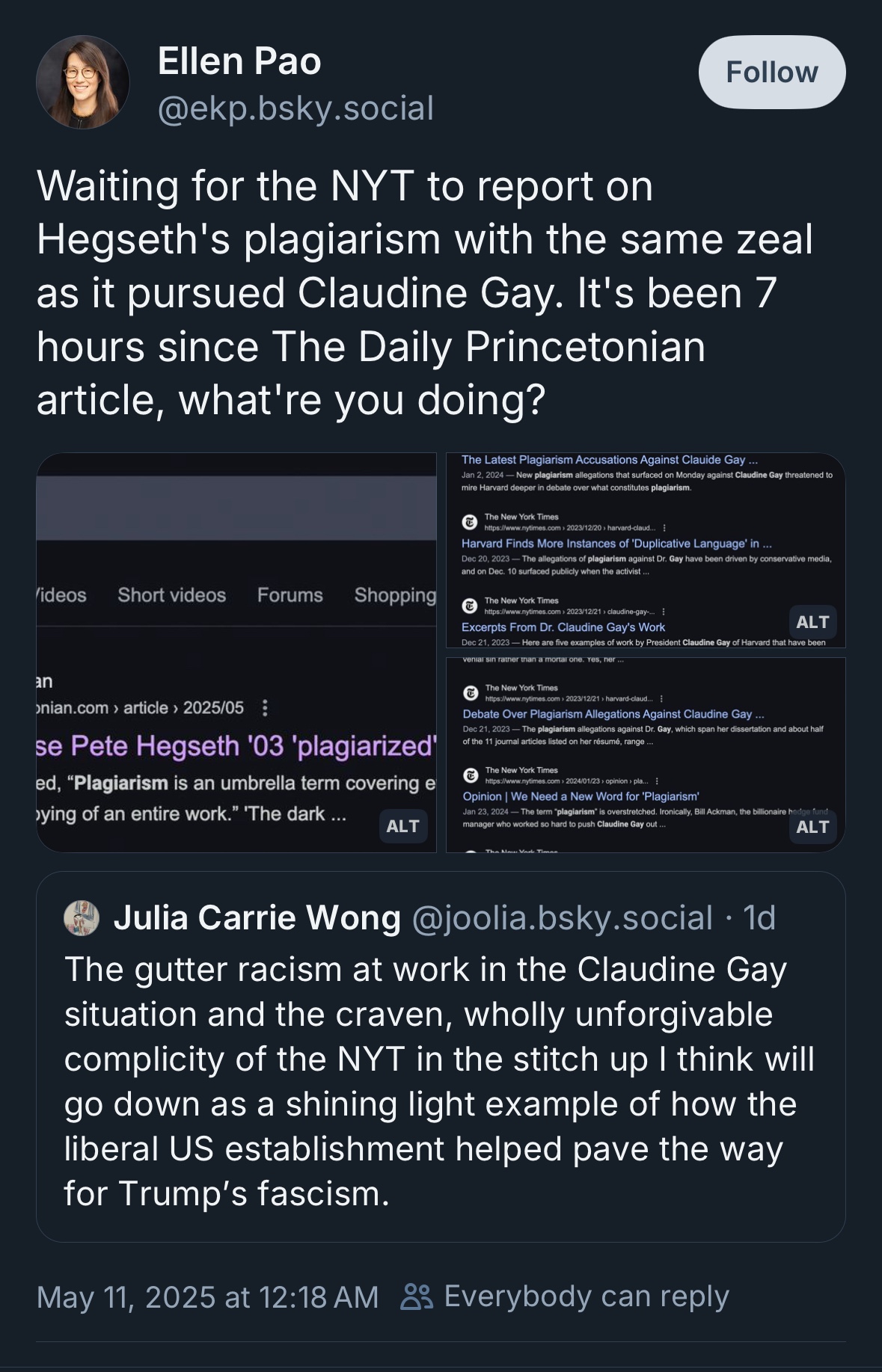Show ALT text on the "Opinion | We Need a New Word" image
Image resolution: width=882 pixels, height=1372 pixels.
click(x=812, y=827)
